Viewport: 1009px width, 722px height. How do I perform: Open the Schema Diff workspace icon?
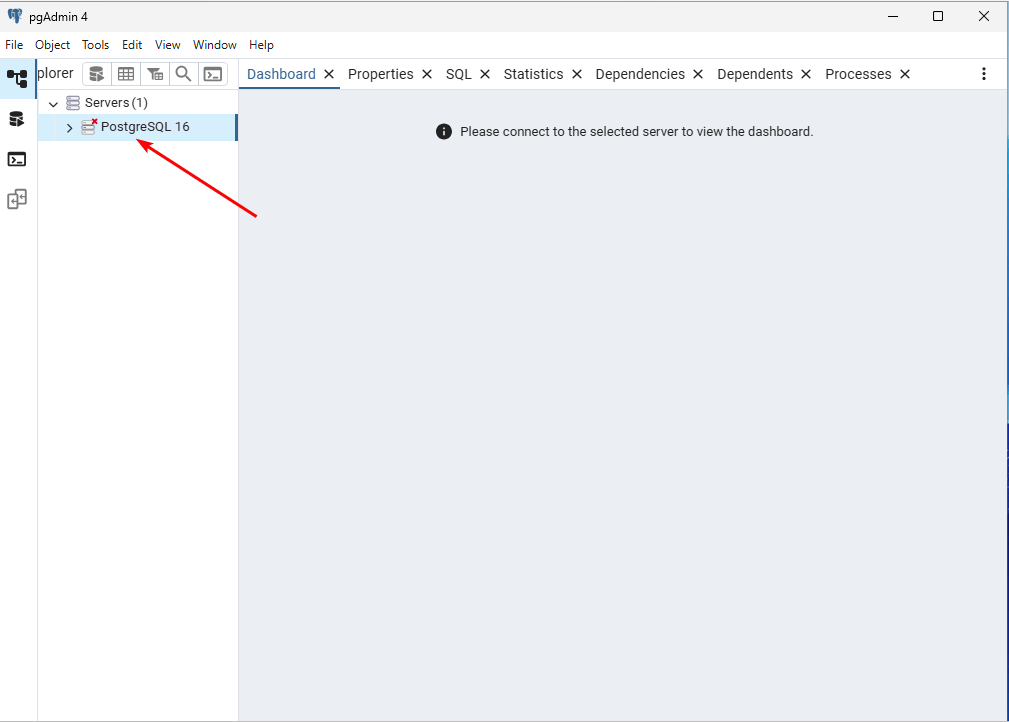click(x=17, y=199)
